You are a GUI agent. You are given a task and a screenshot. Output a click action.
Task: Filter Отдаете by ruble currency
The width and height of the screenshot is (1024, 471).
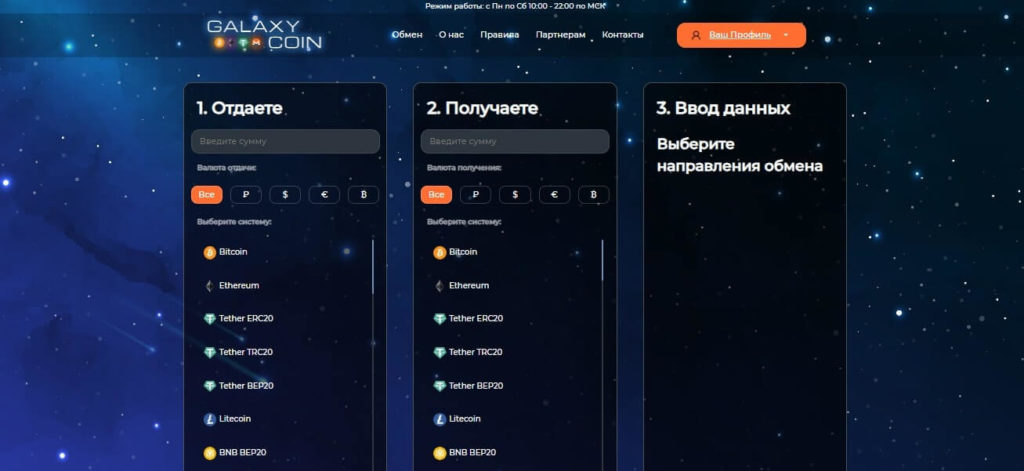point(246,195)
